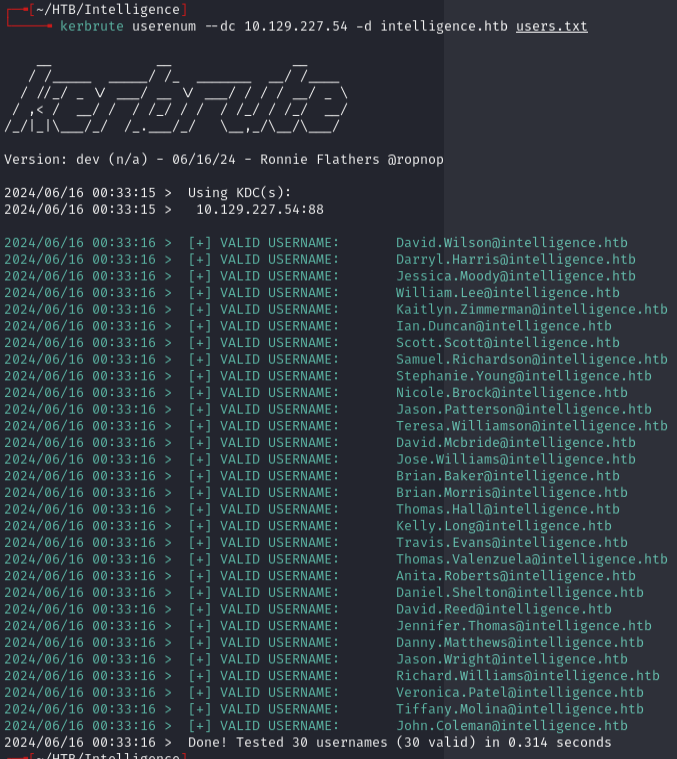677x759 pixels.
Task: Click the KDC address 10.129.227.54:88
Action: click(259, 209)
